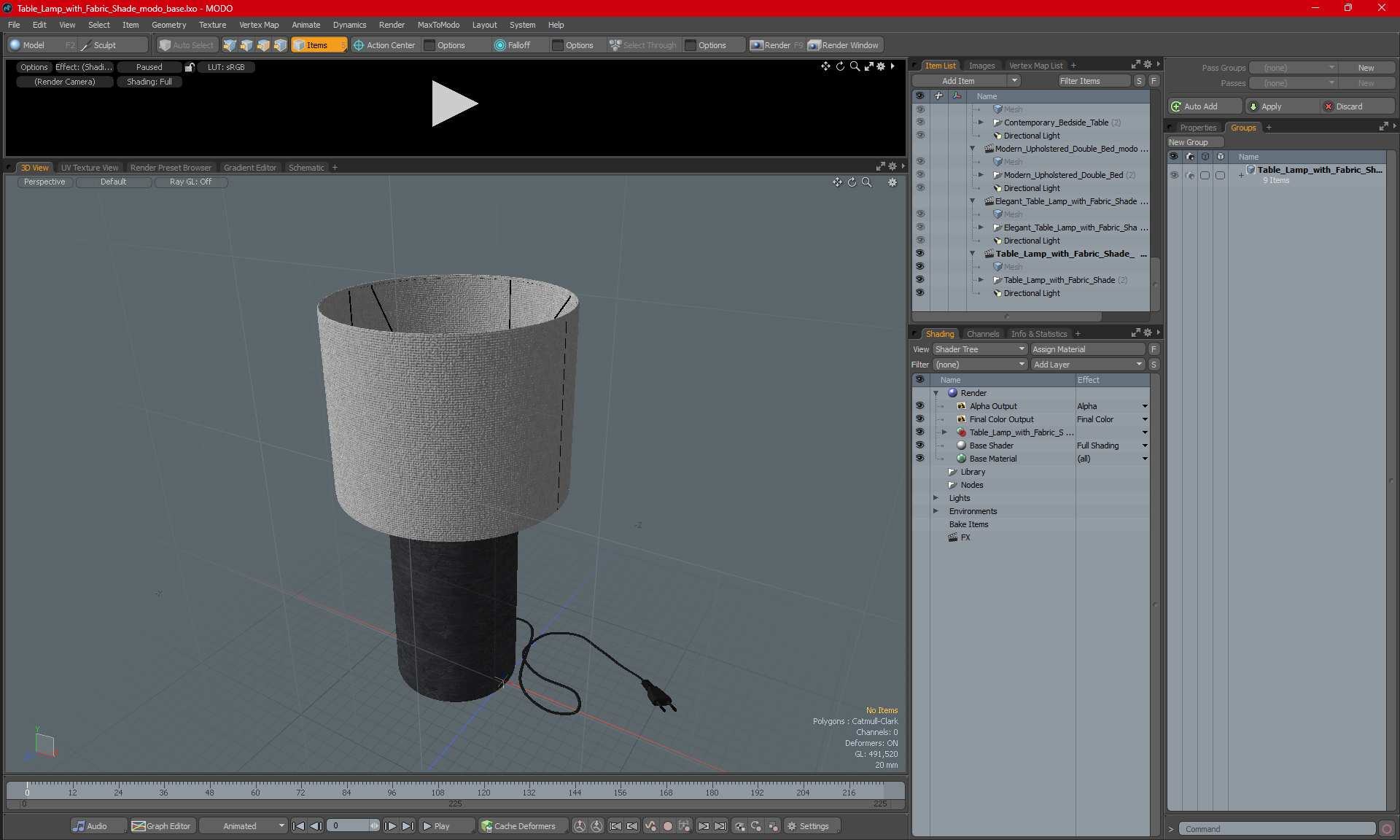This screenshot has width=1400, height=840.
Task: Go to first frame
Action: click(x=298, y=826)
